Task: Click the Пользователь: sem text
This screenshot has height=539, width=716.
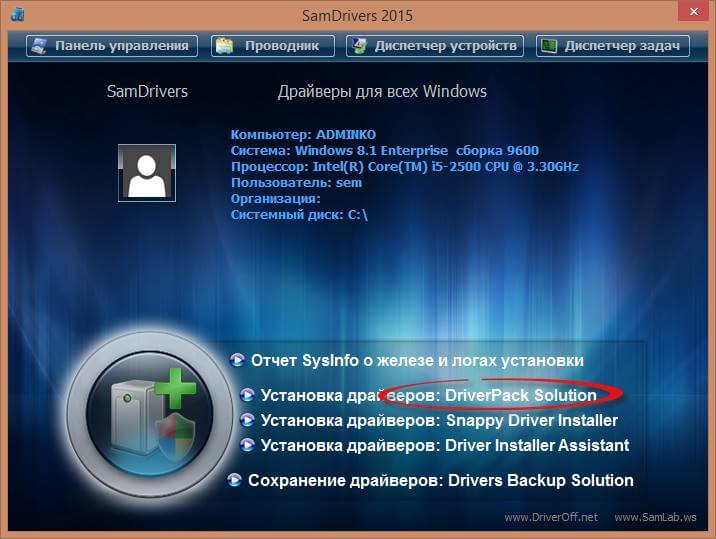Action: click(296, 183)
